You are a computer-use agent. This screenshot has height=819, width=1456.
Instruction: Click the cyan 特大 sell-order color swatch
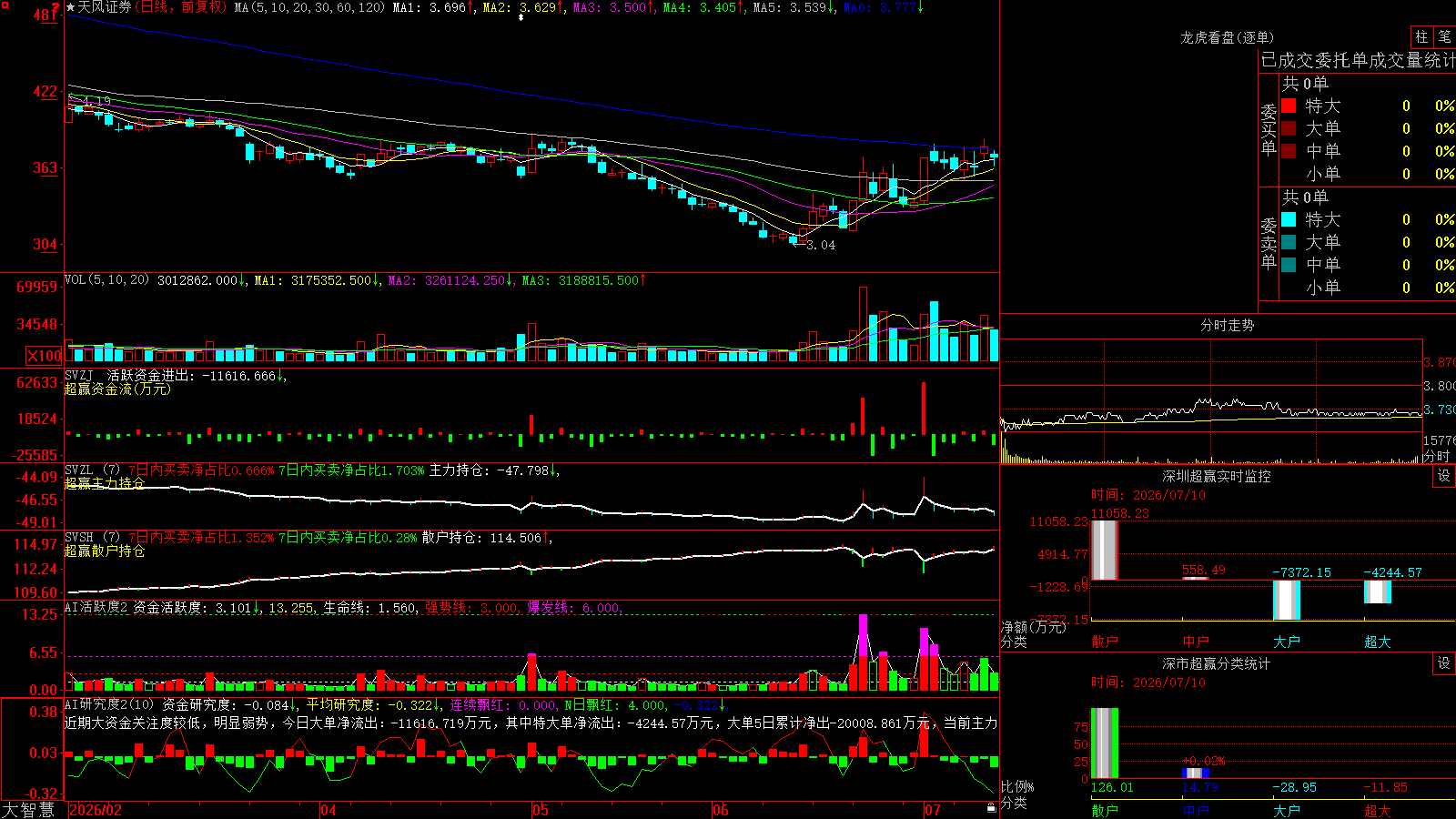[x=1289, y=219]
